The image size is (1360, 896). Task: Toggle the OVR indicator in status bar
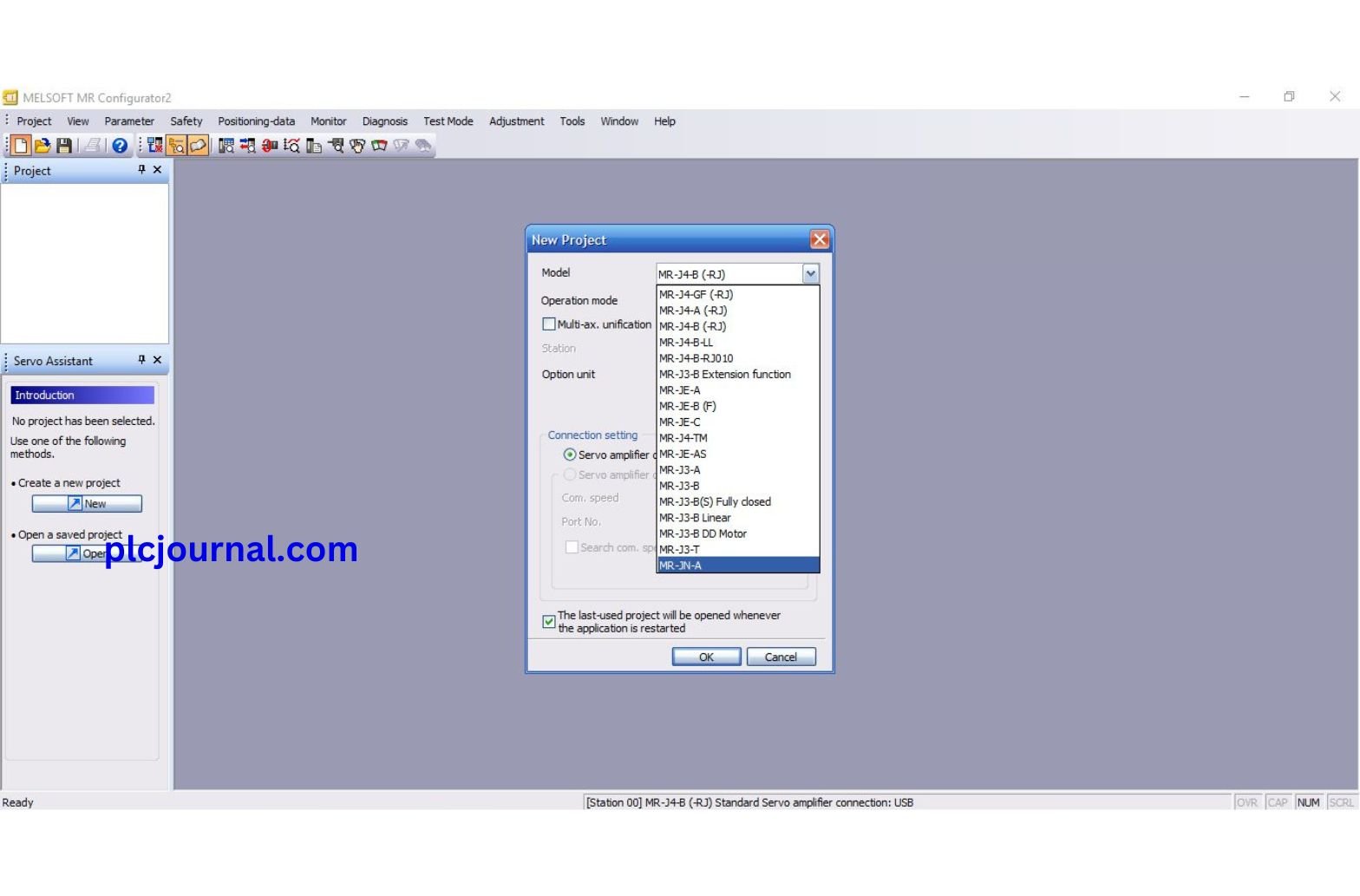click(x=1247, y=802)
